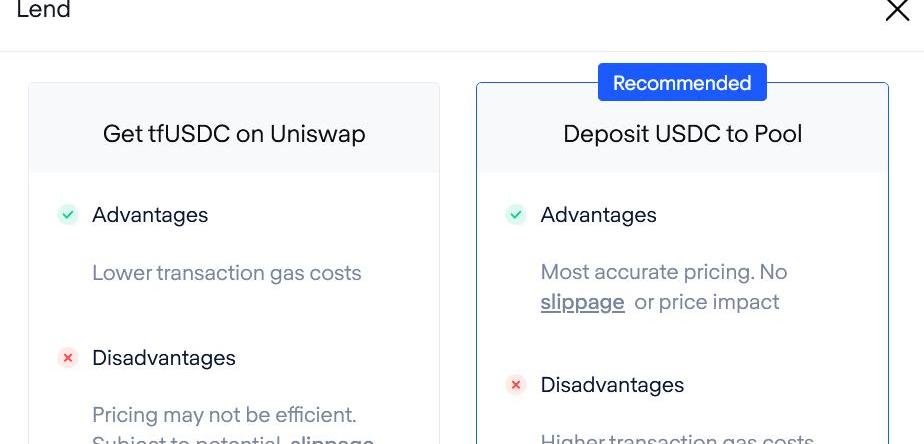Close the Lend dialog

(897, 11)
